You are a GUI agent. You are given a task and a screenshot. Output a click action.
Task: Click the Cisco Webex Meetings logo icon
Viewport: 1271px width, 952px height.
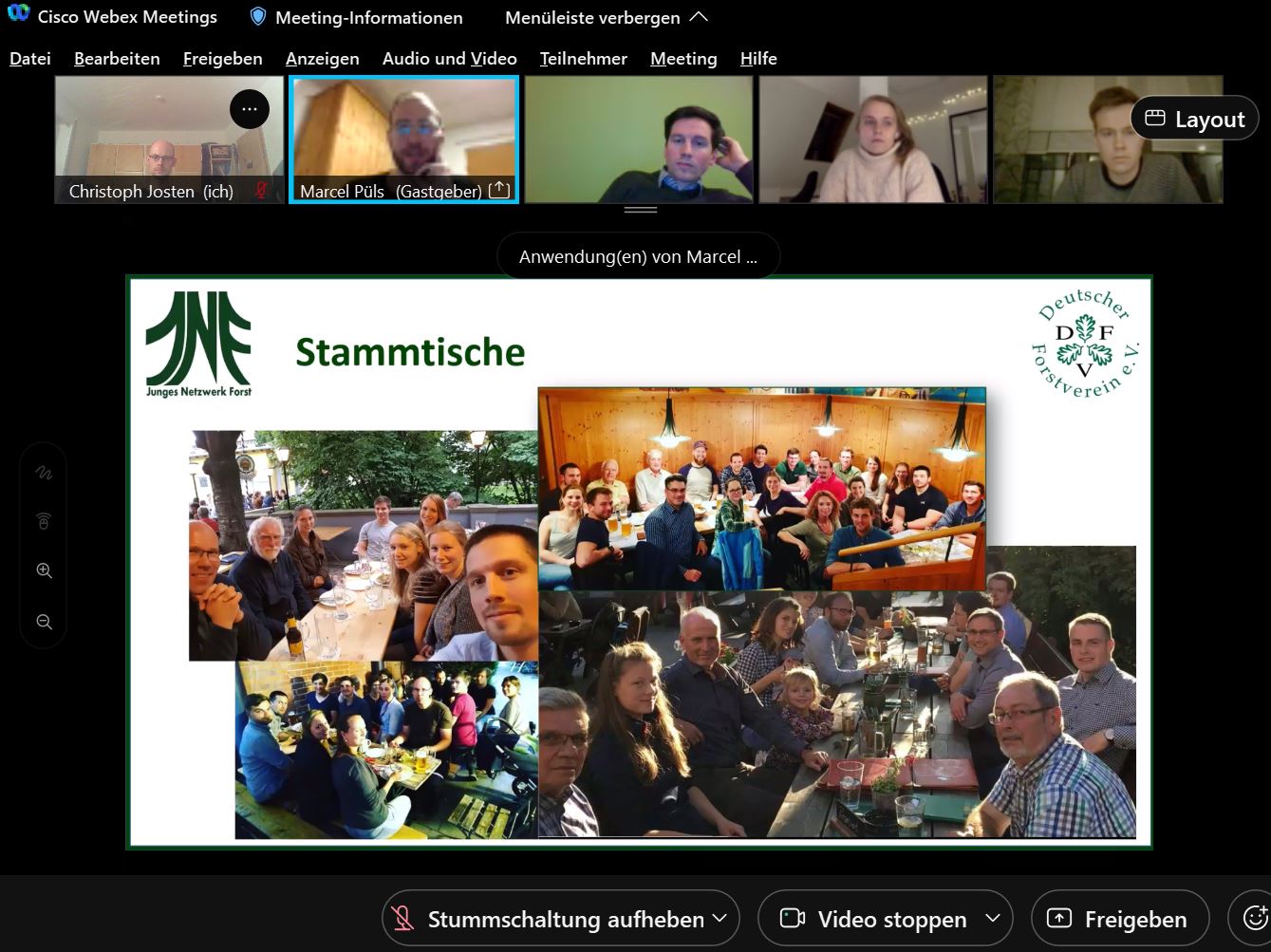[x=18, y=15]
